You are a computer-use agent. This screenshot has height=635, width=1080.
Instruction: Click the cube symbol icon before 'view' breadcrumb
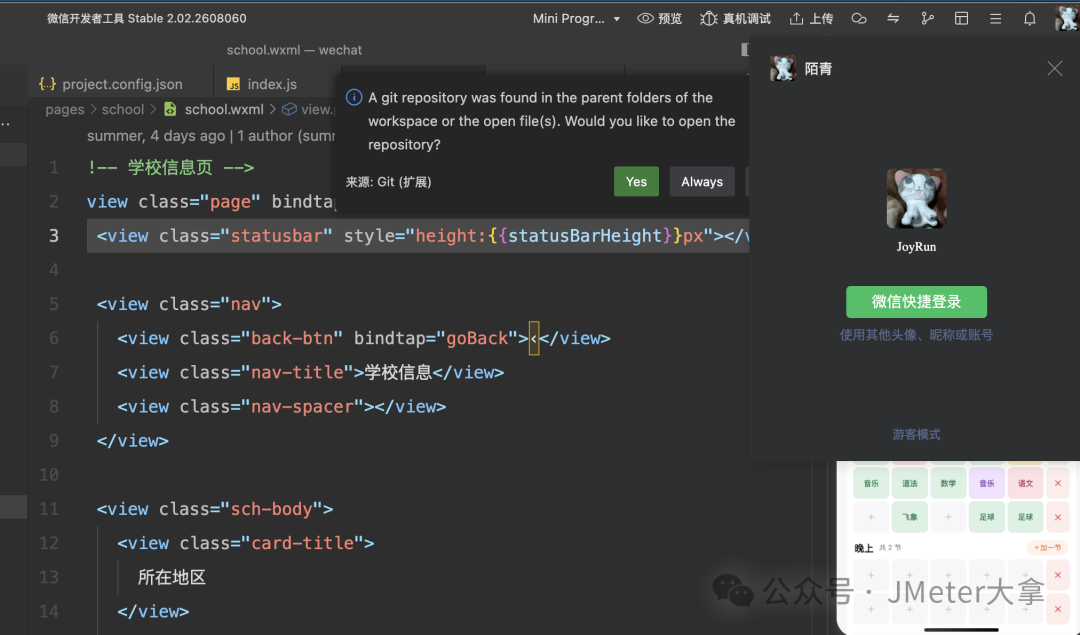[x=289, y=110]
